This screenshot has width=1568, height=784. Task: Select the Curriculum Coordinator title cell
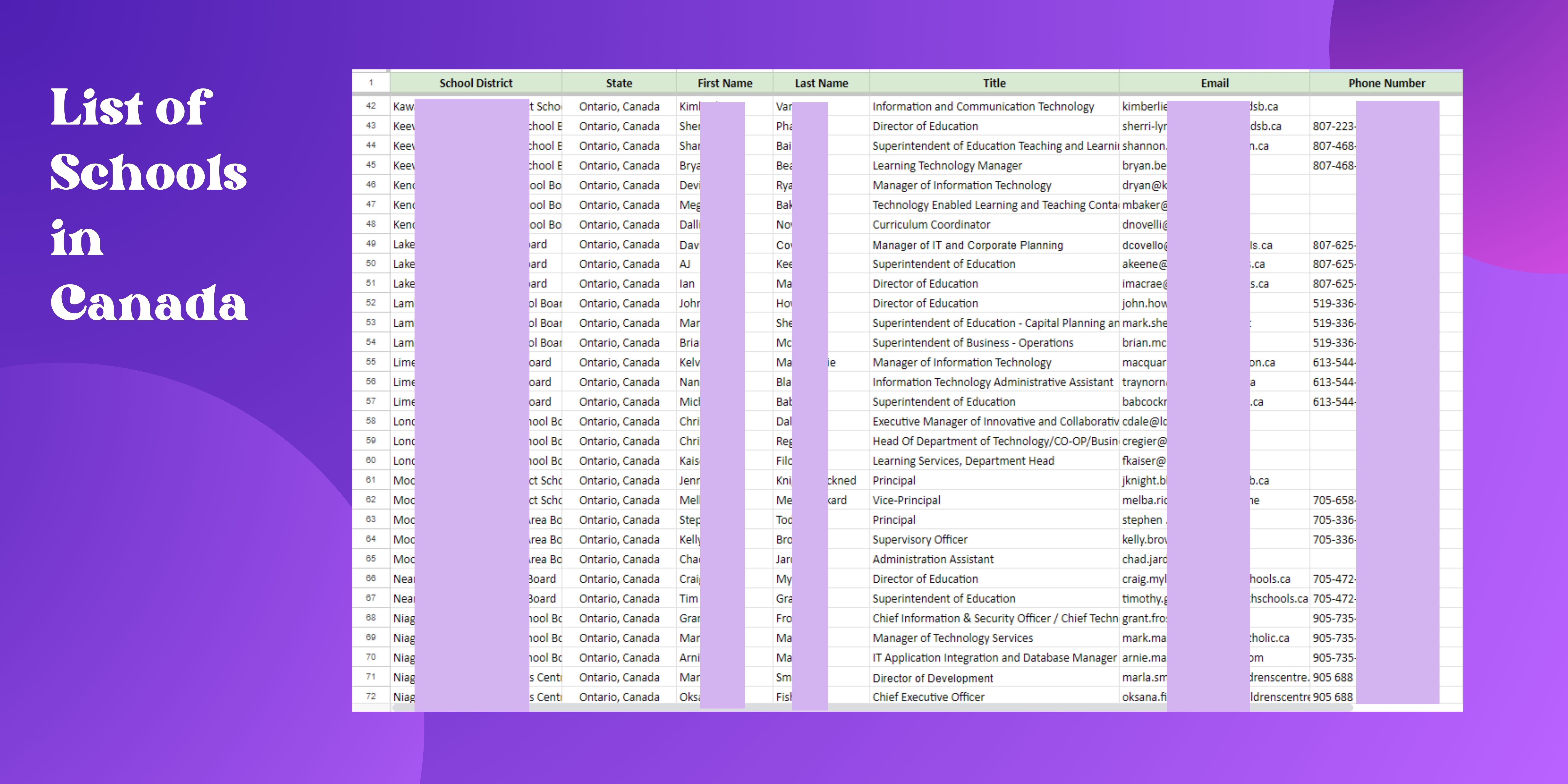(931, 225)
